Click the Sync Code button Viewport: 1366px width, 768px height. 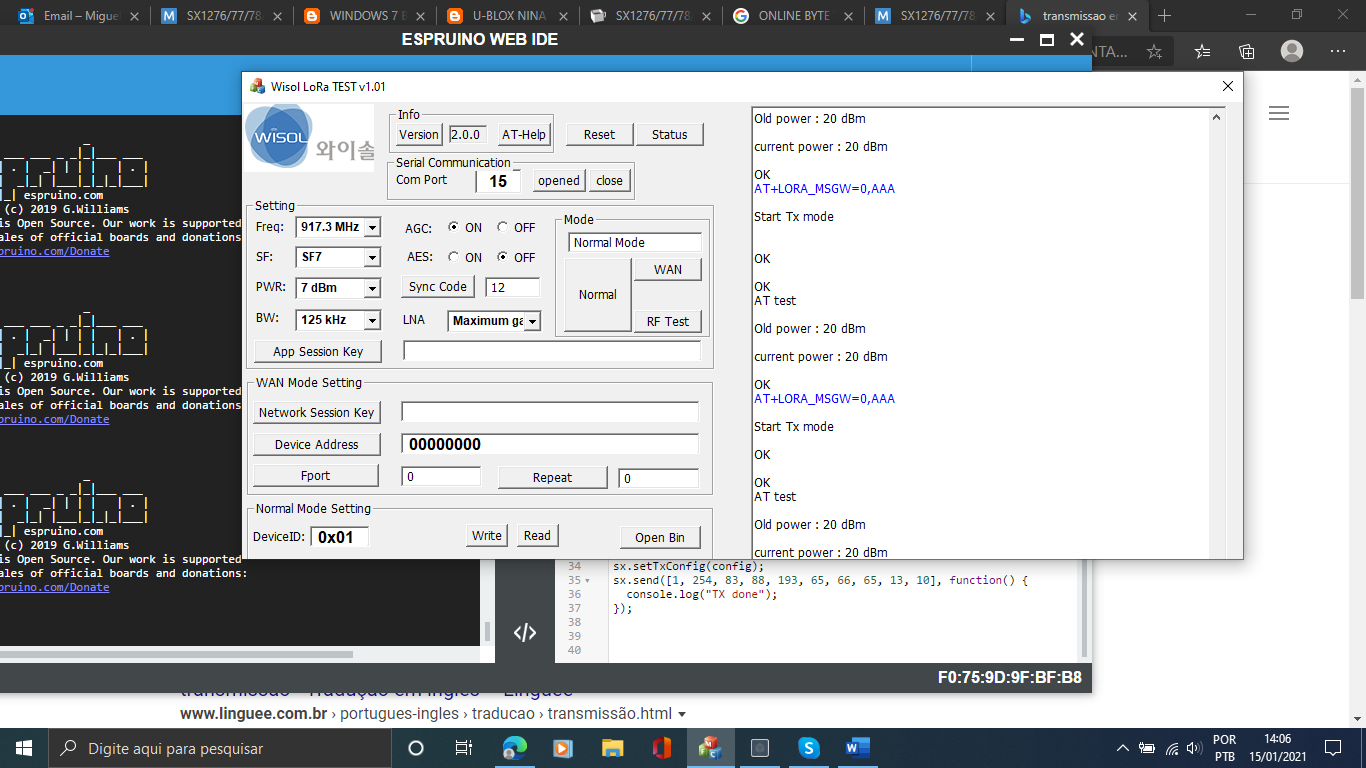click(438, 287)
